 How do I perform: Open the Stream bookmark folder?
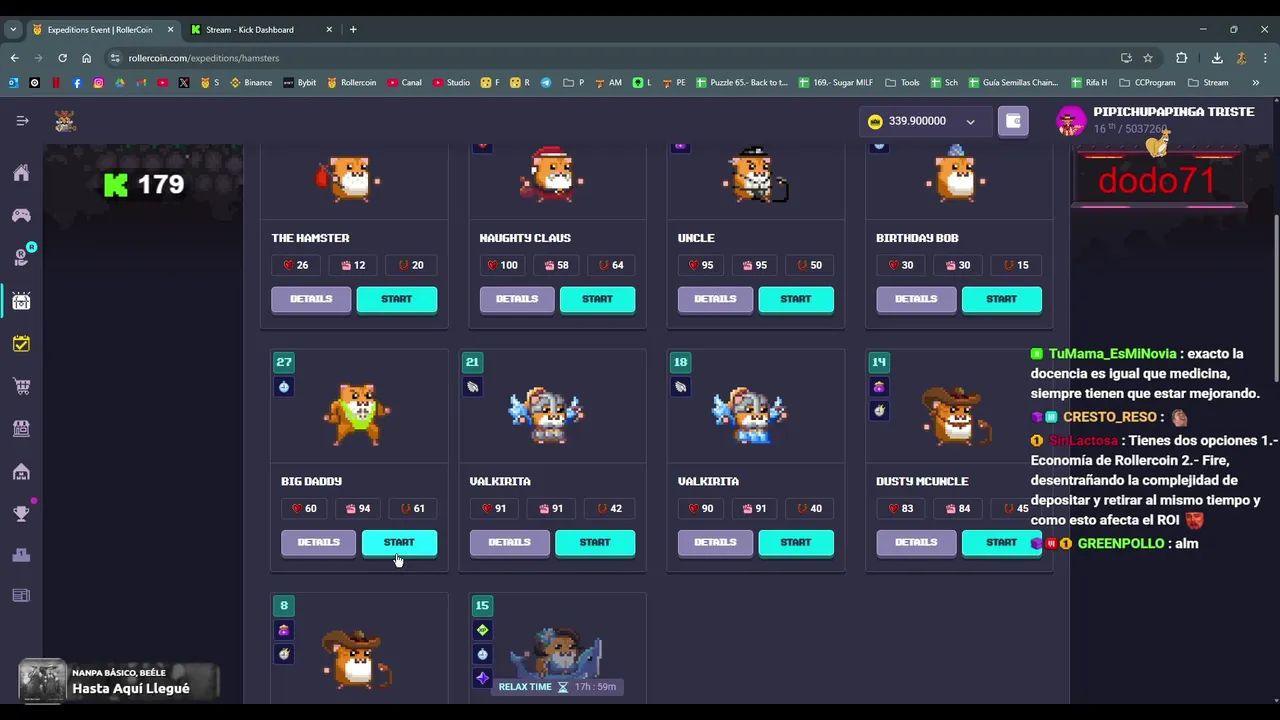[1207, 83]
